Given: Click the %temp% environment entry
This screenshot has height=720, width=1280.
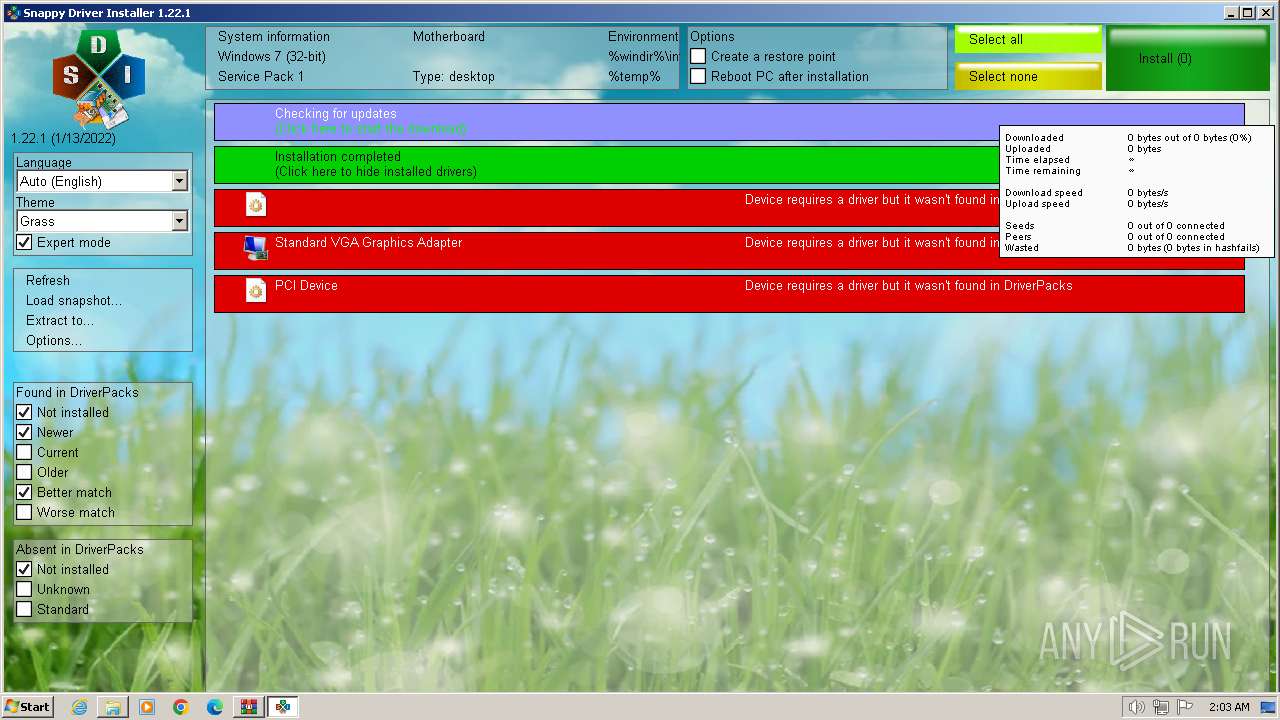Looking at the screenshot, I should point(634,77).
